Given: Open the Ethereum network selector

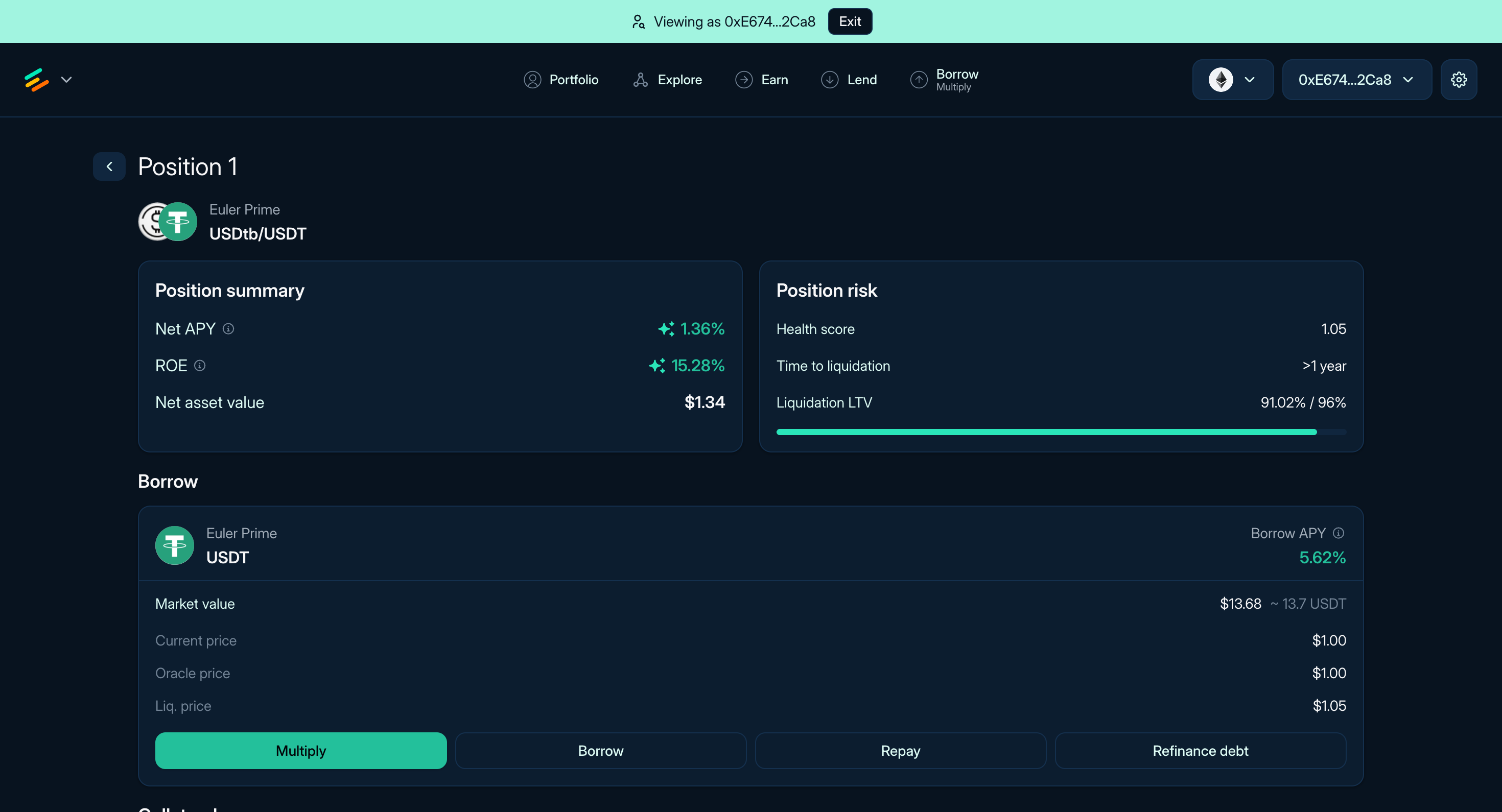Looking at the screenshot, I should point(1233,80).
